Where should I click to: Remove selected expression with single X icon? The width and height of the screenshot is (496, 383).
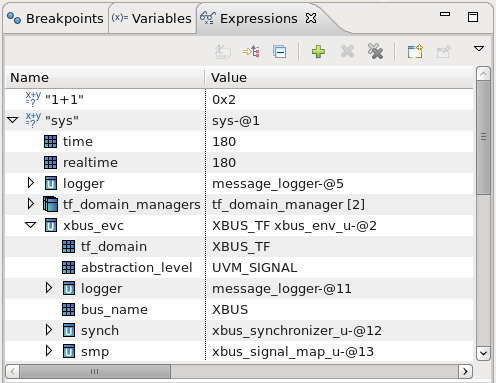(x=347, y=52)
